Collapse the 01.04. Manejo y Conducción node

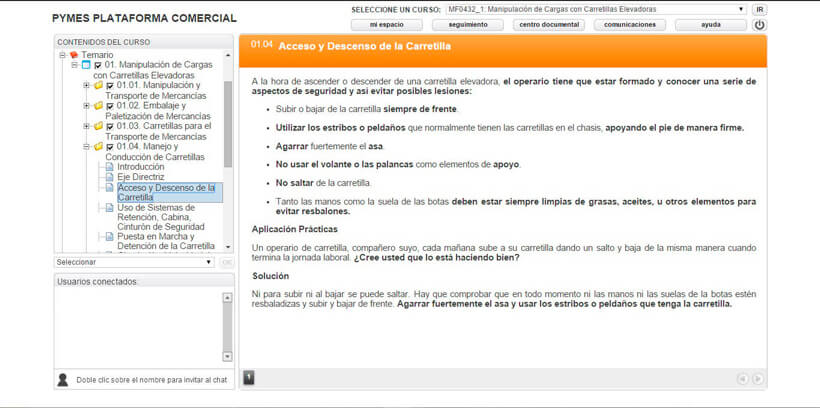87,146
